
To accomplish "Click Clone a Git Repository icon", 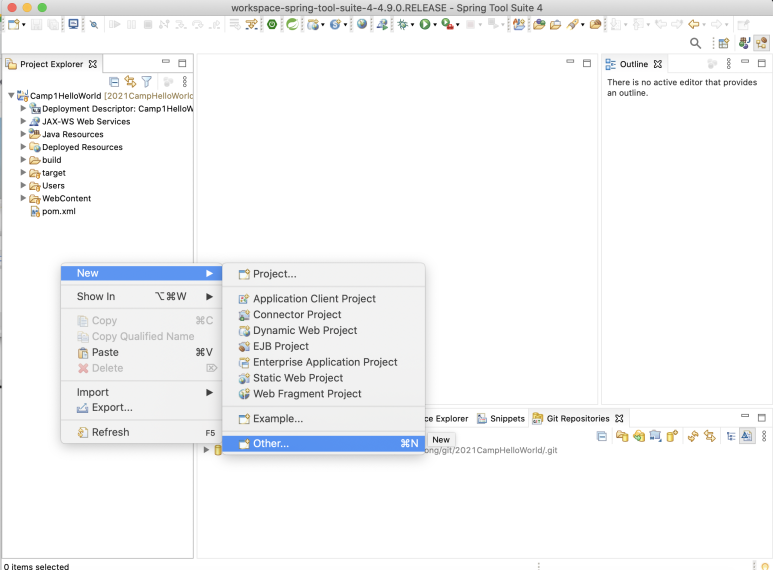I will [x=638, y=436].
